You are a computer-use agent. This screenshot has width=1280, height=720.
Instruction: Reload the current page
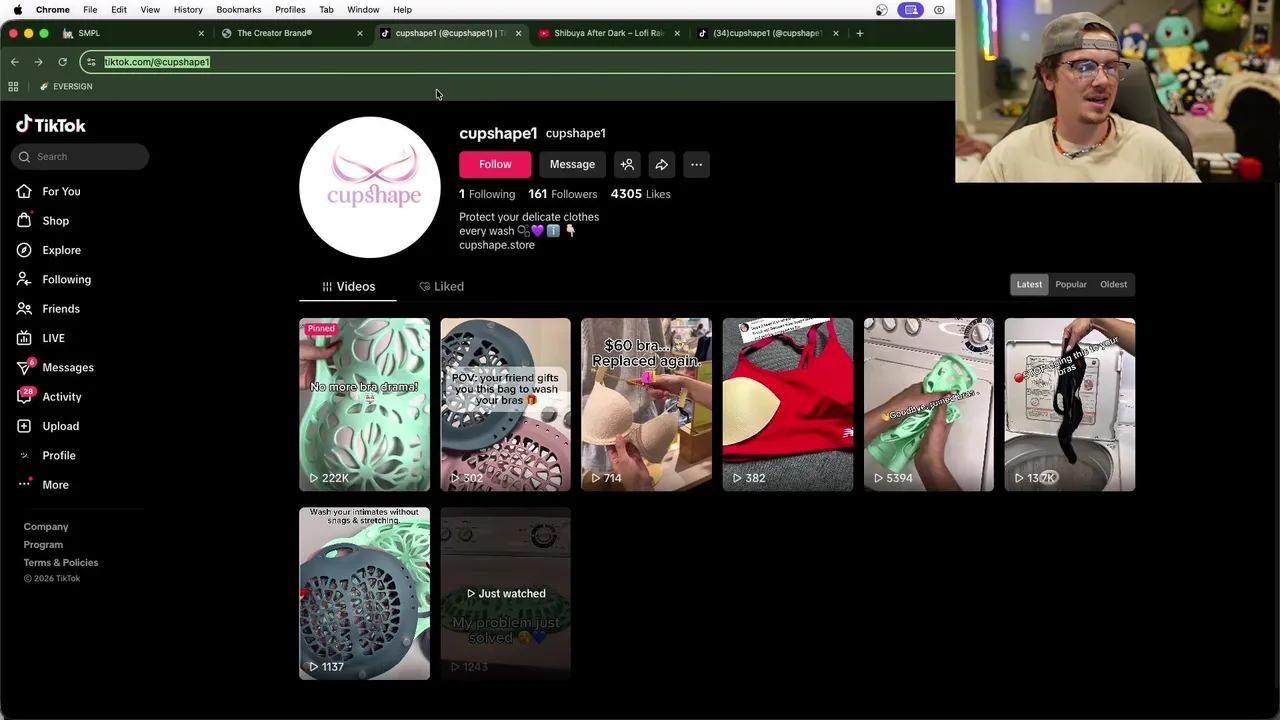[x=62, y=62]
